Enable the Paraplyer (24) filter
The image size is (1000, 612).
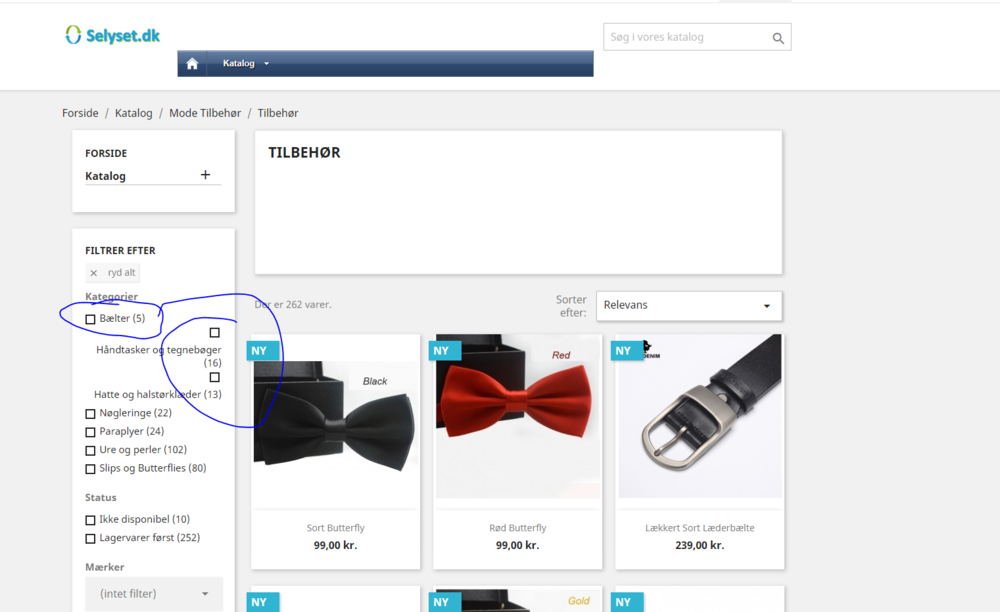(x=90, y=431)
